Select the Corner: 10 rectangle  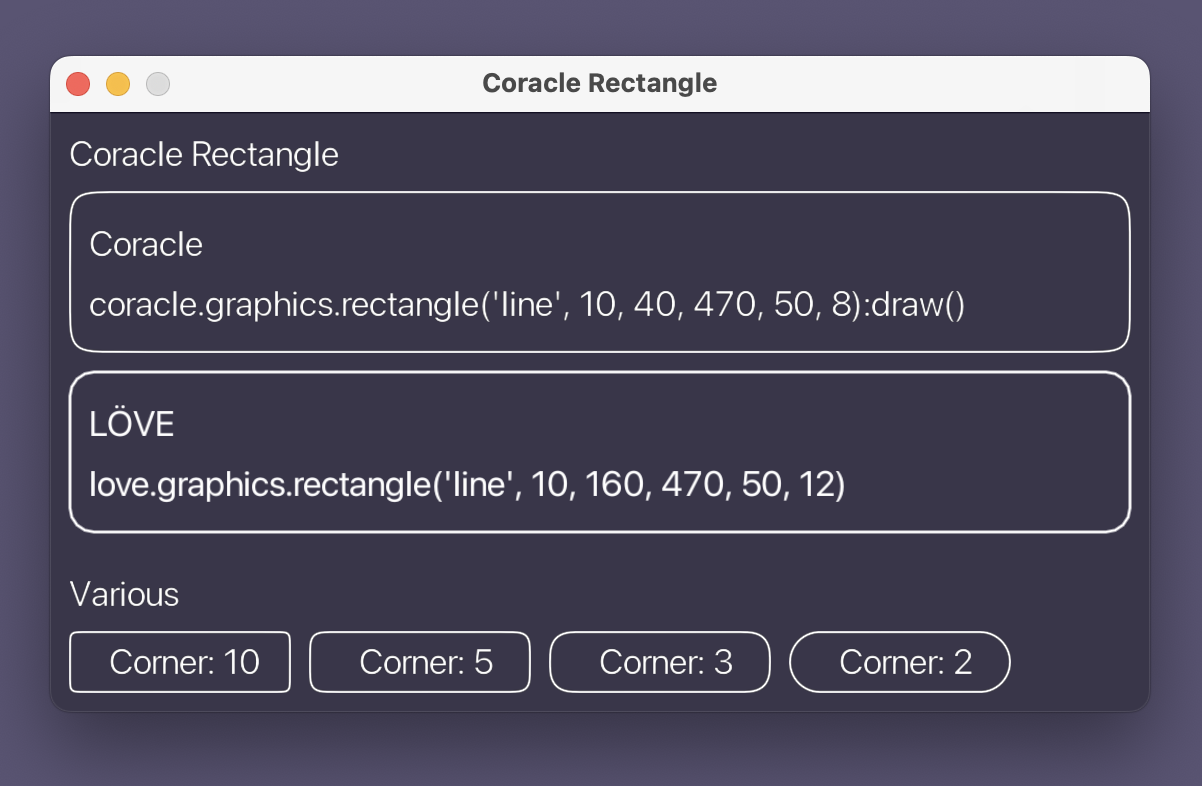click(180, 662)
